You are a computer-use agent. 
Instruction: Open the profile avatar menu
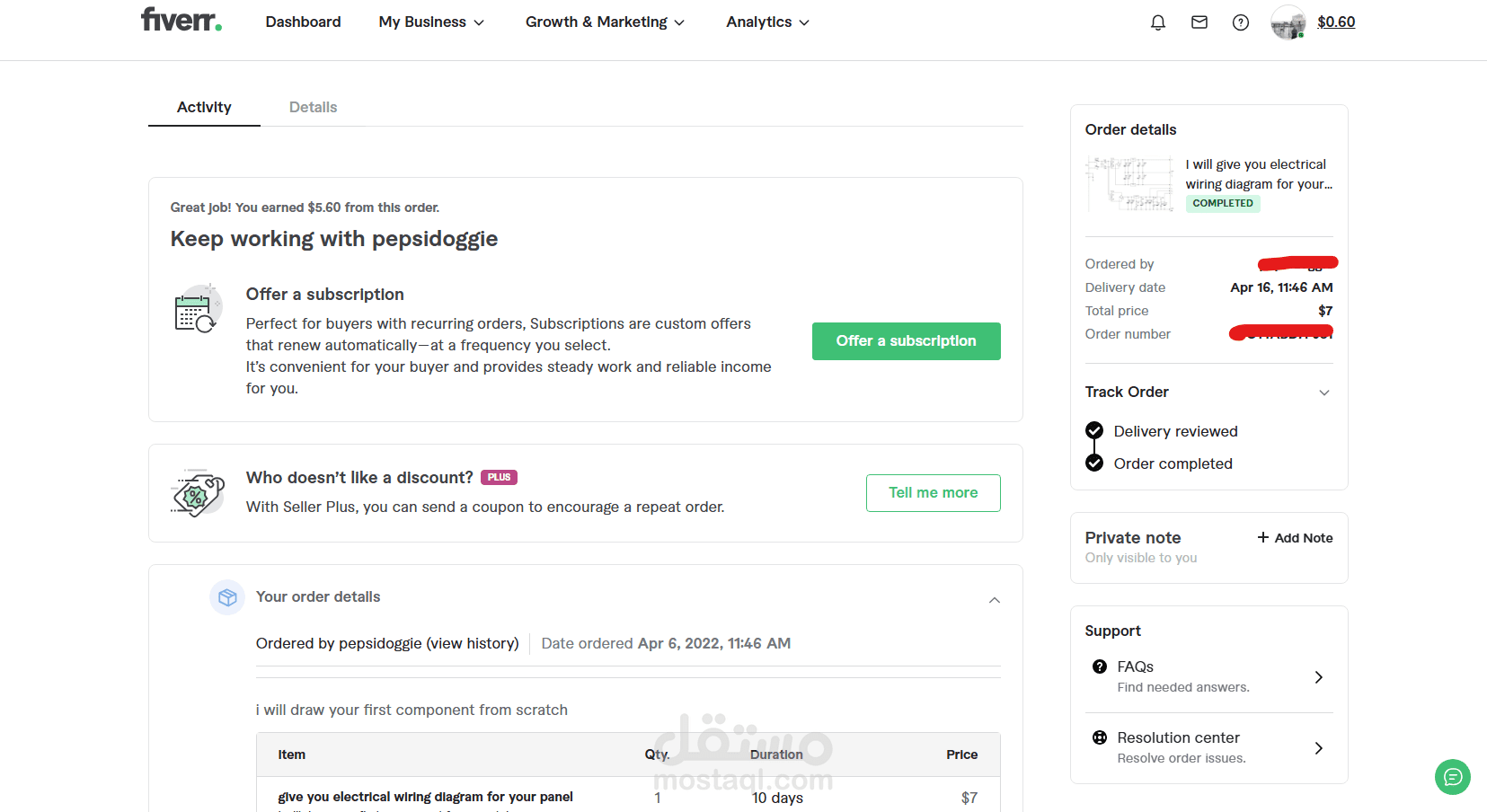1288,22
